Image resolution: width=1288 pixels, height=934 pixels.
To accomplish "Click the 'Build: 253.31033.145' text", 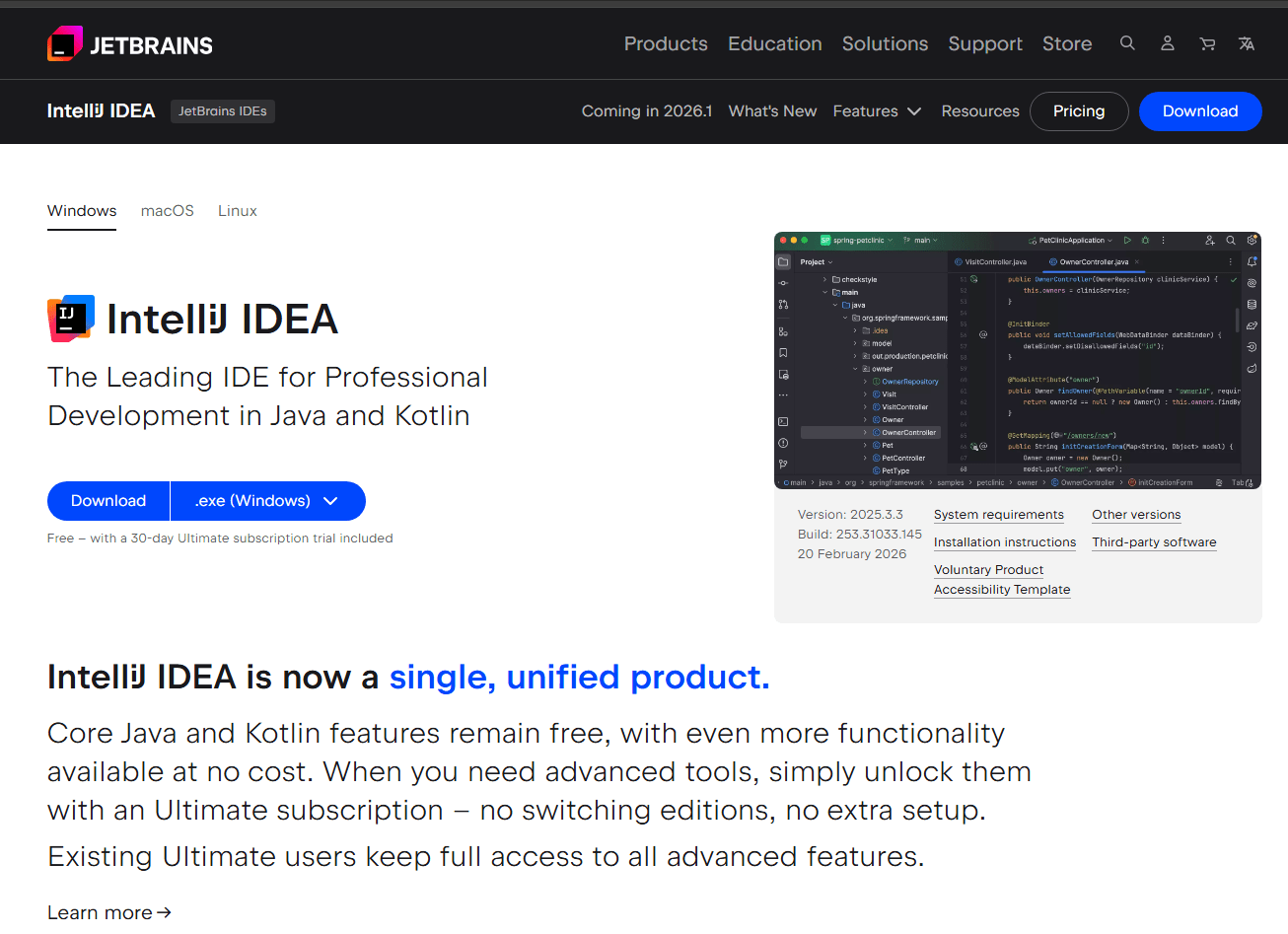I will [x=860, y=535].
